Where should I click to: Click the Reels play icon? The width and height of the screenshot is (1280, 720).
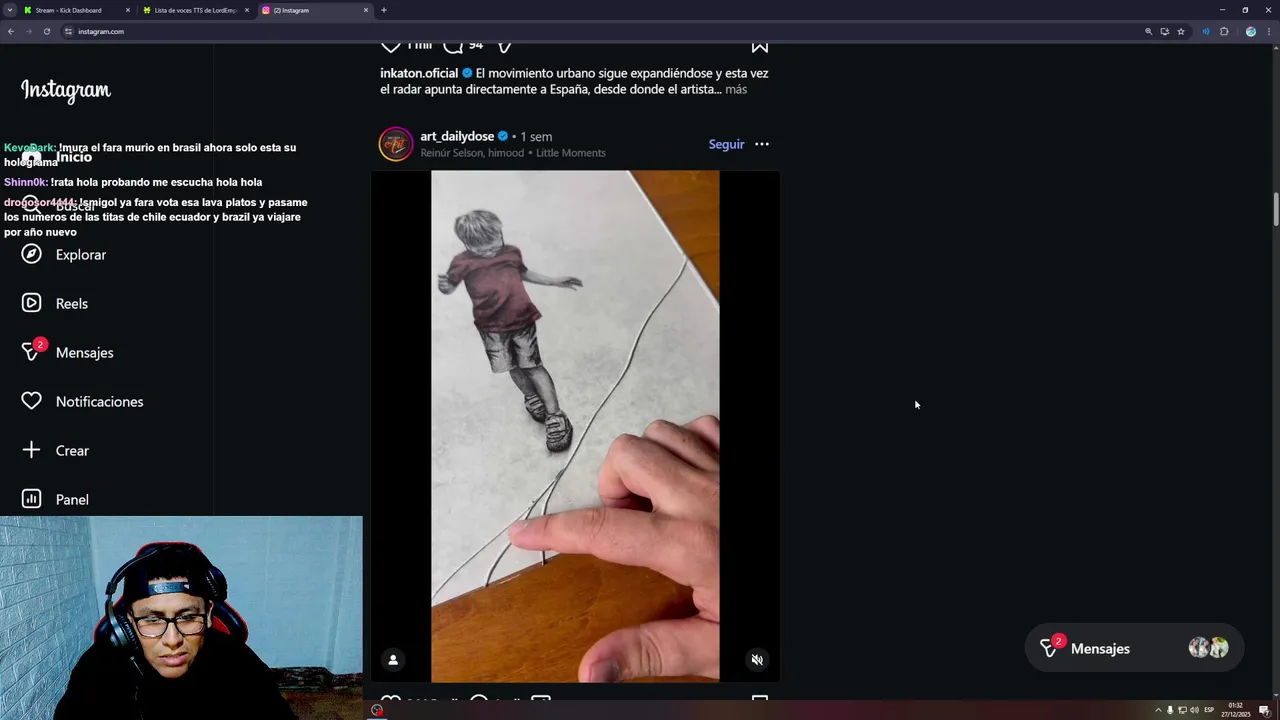pyautogui.click(x=31, y=303)
